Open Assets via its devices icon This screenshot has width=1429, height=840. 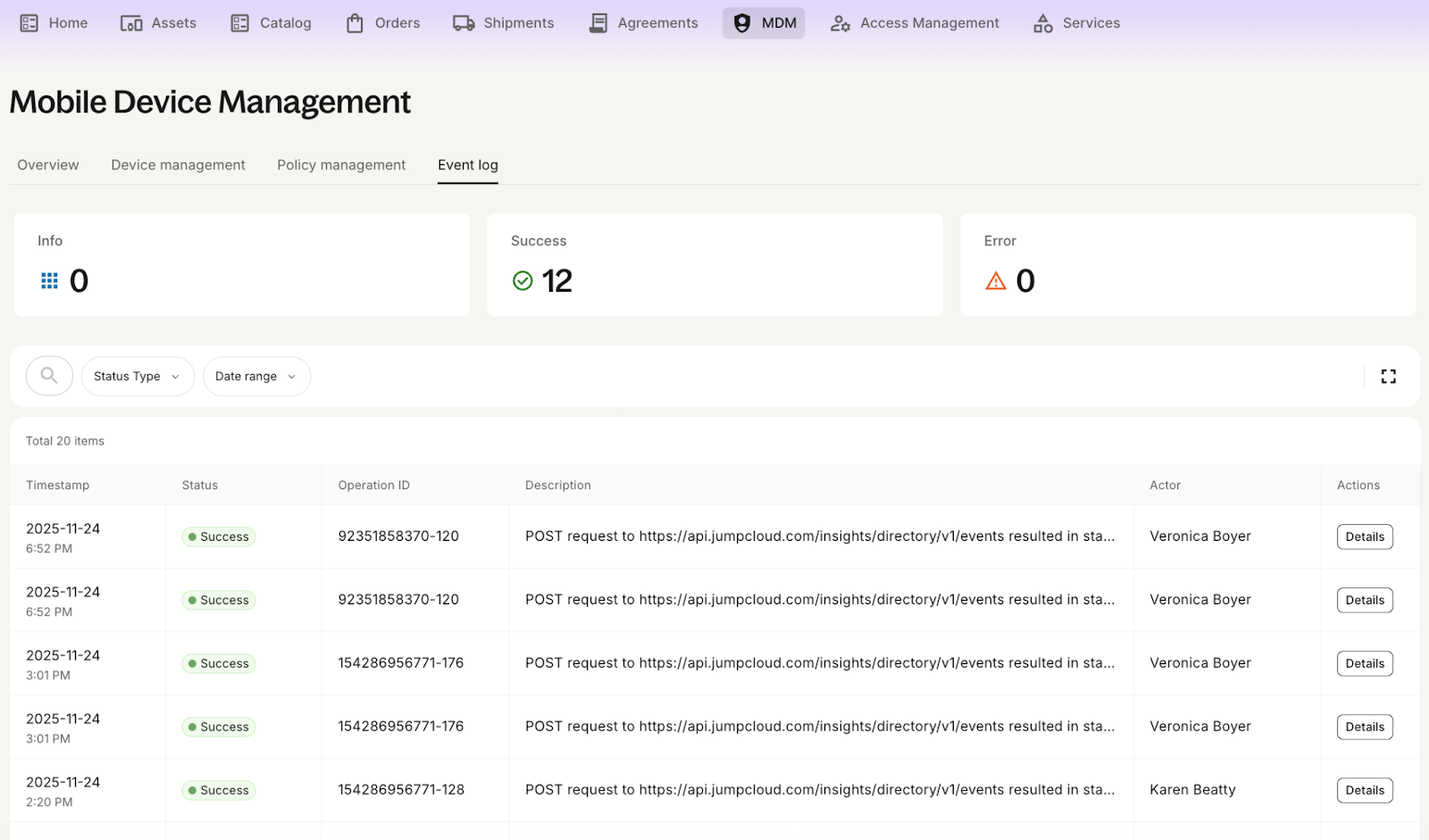pos(131,23)
